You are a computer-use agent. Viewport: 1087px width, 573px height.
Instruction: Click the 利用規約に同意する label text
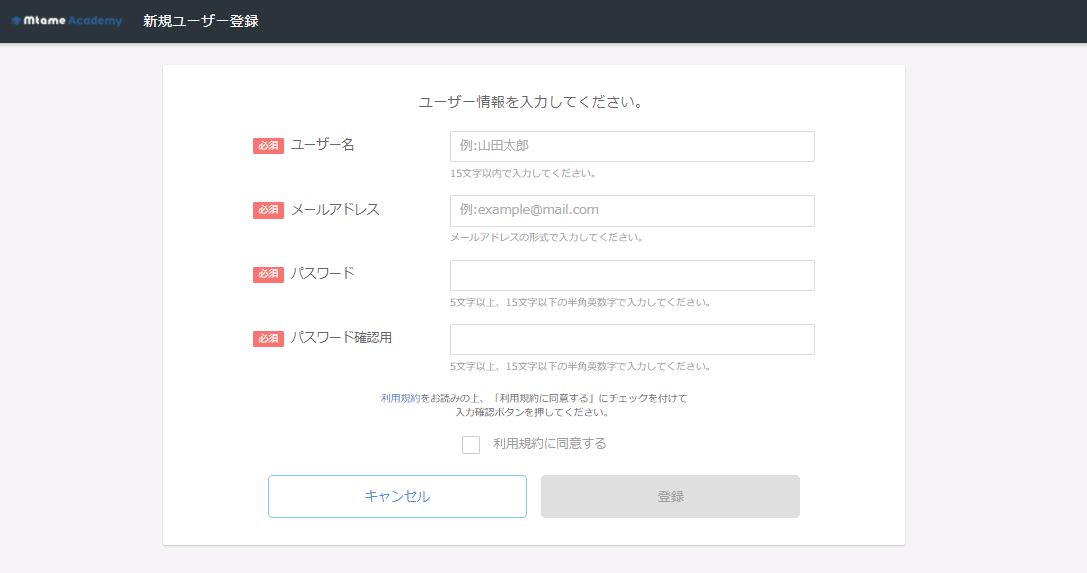550,443
